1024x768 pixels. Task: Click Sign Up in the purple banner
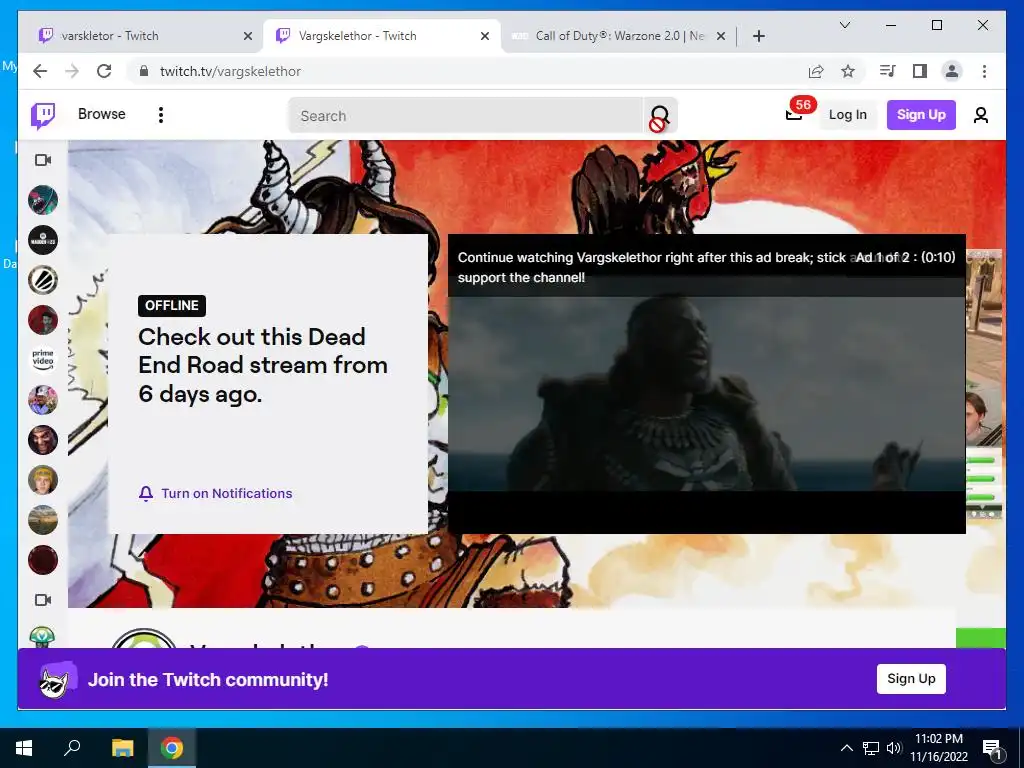pyautogui.click(x=911, y=679)
